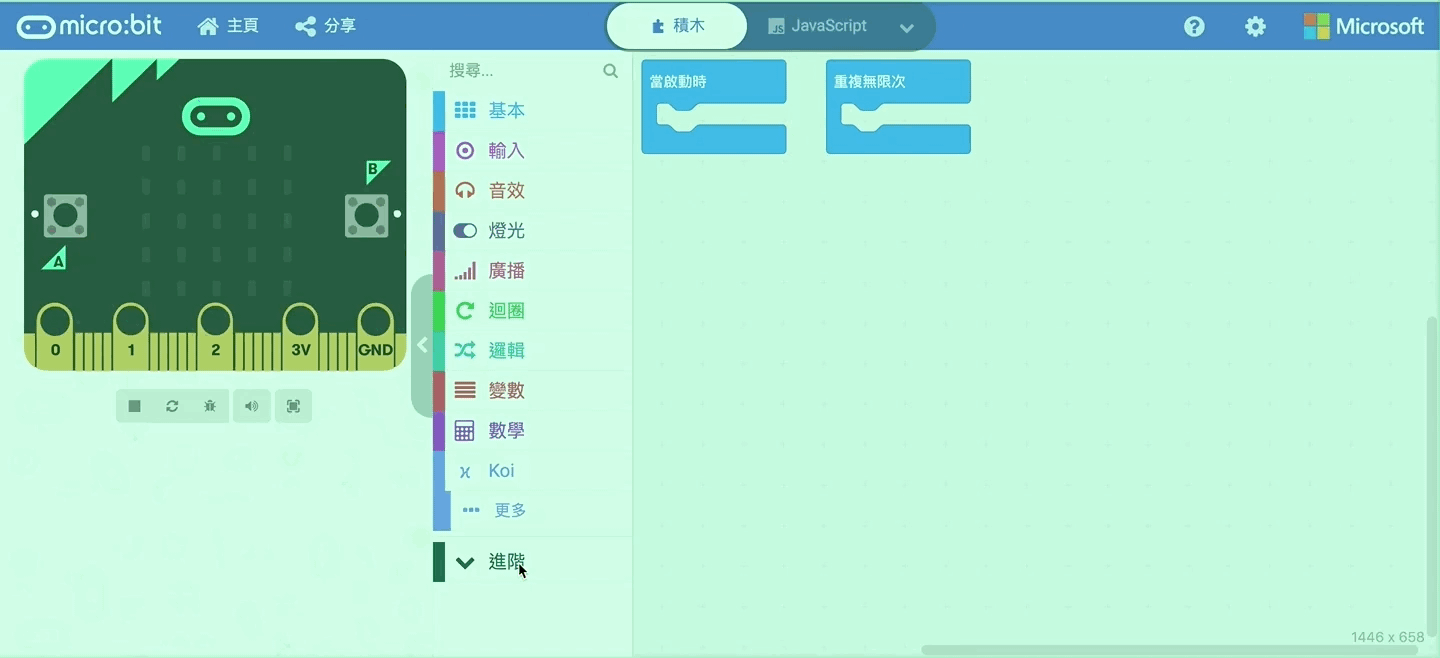Switch to 積木 blocks editor tab

[677, 26]
